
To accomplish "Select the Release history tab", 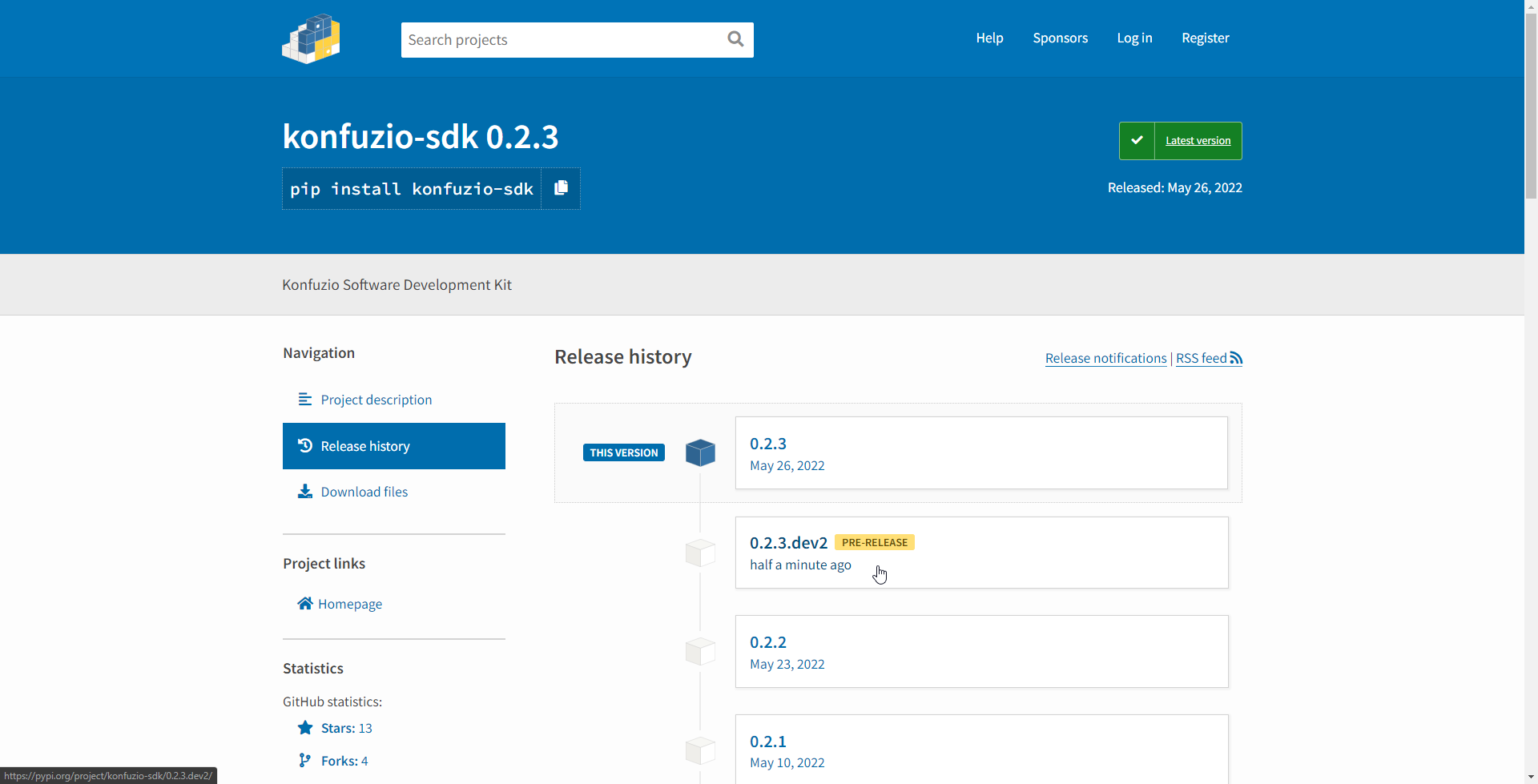I will [394, 446].
